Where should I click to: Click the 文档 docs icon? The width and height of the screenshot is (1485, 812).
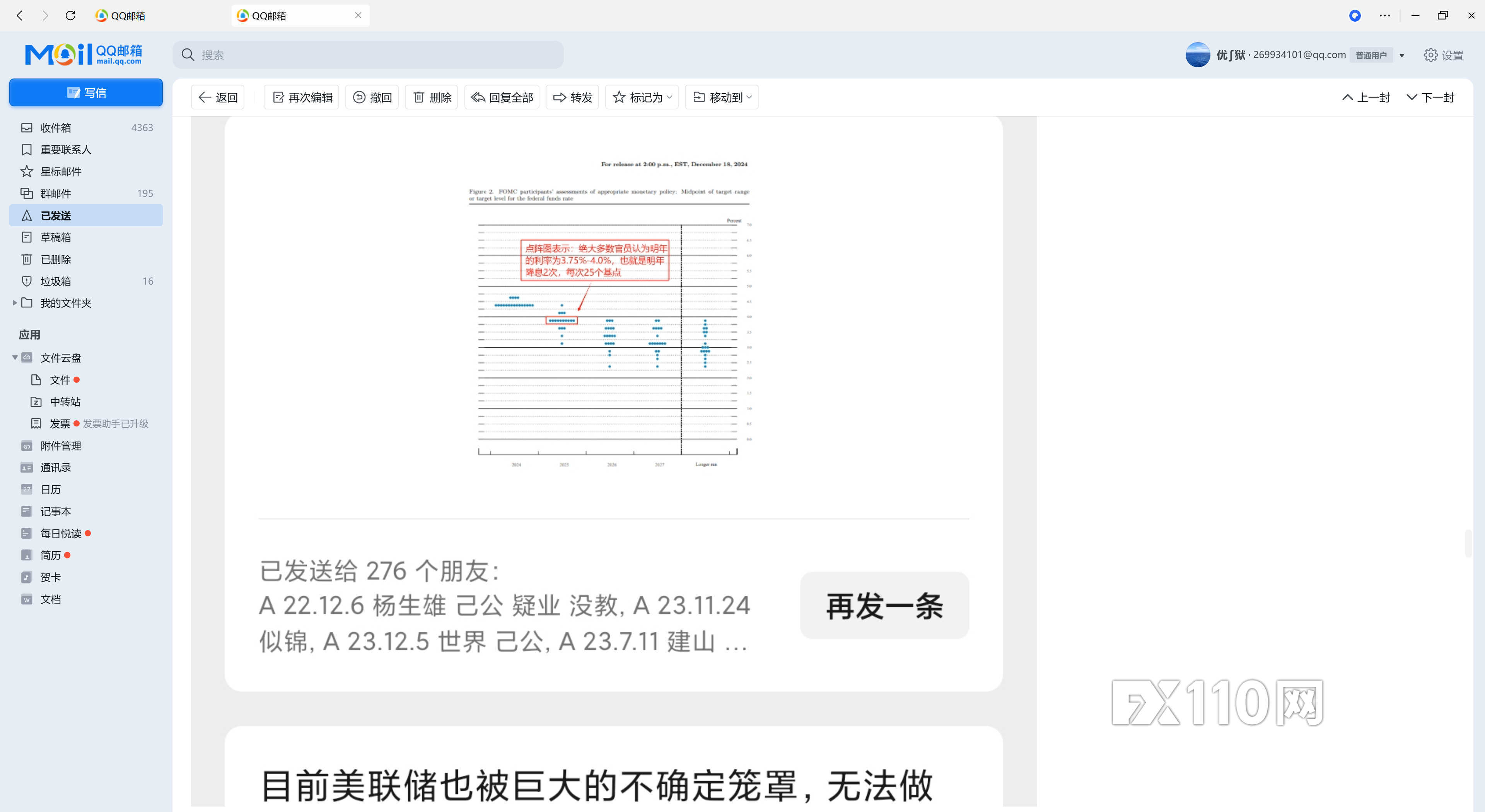(27, 599)
